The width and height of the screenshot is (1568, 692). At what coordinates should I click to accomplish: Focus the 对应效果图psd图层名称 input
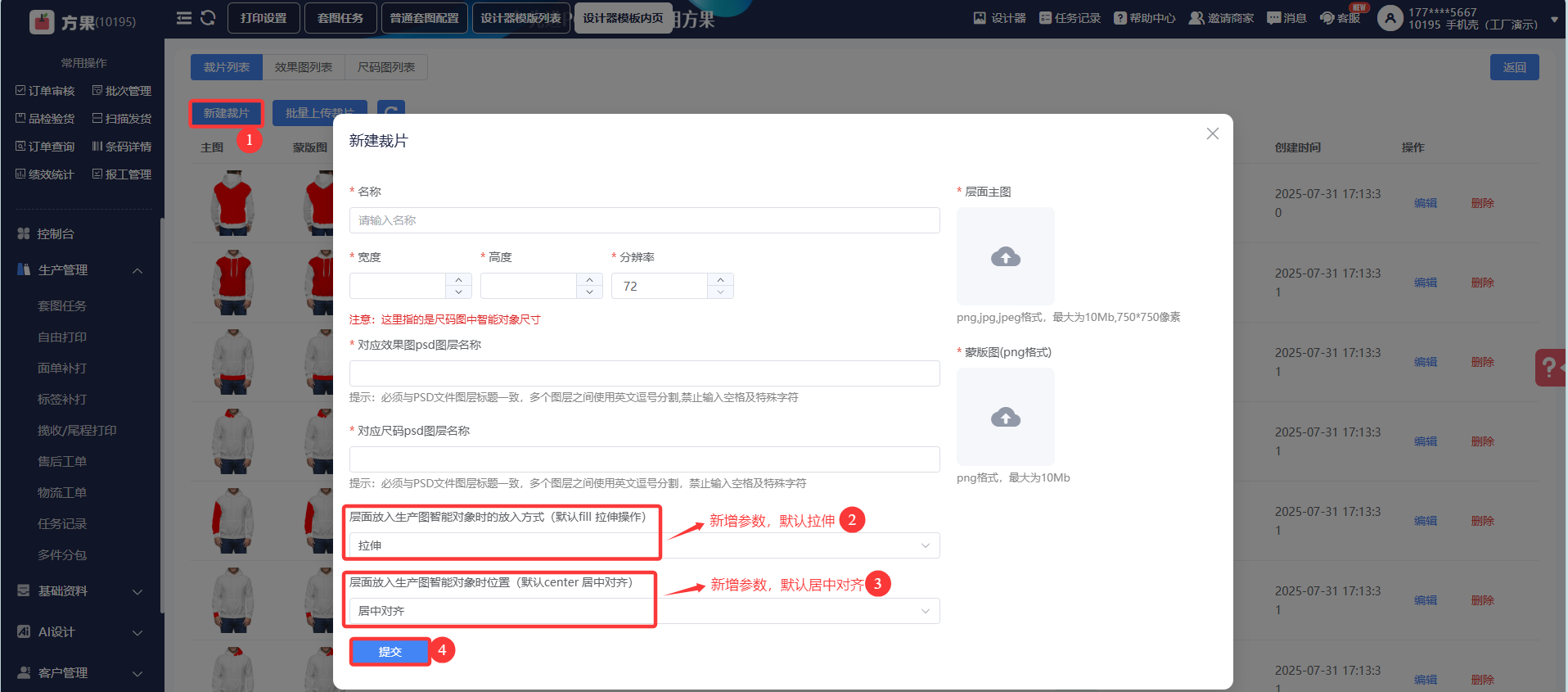tap(645, 373)
